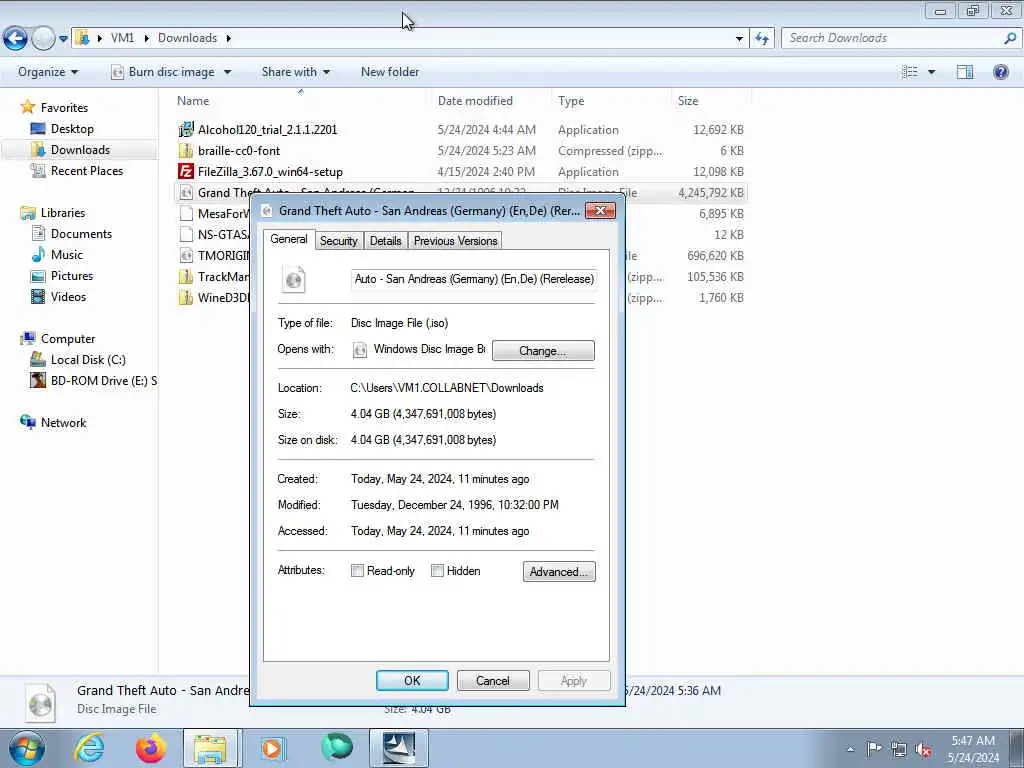This screenshot has width=1024, height=768.
Task: Launch Internet Explorer from taskbar
Action: [x=88, y=748]
